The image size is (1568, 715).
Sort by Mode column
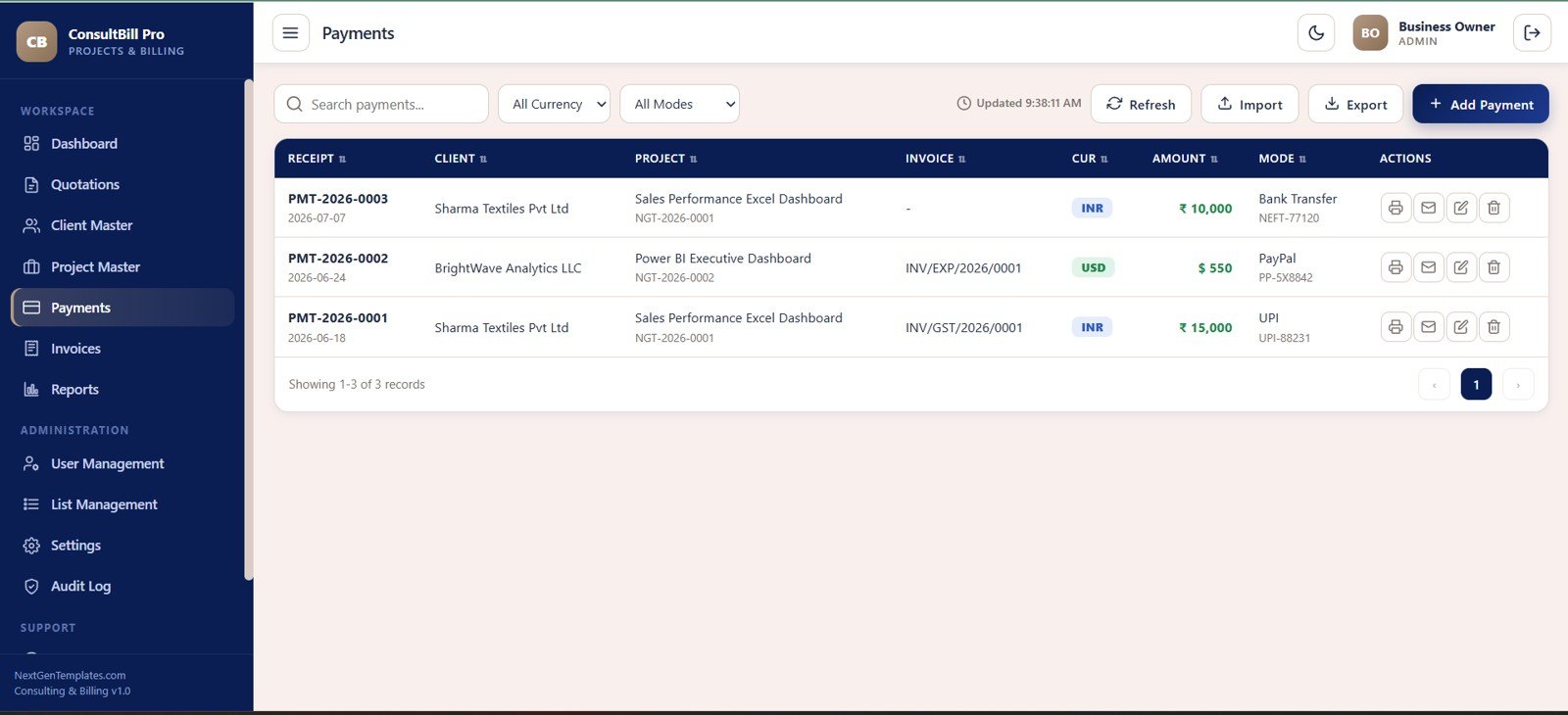(x=1282, y=159)
